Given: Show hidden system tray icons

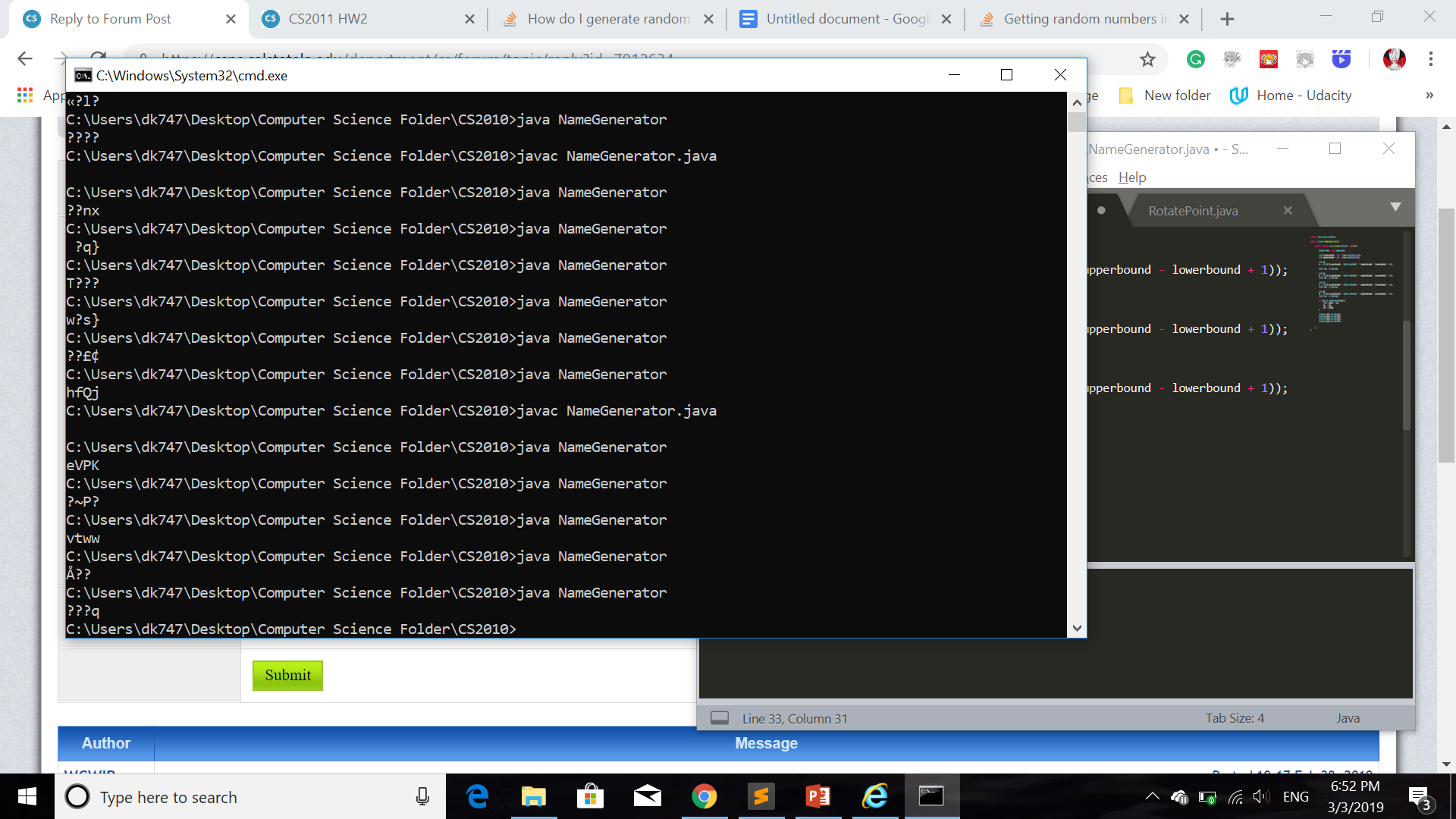Looking at the screenshot, I should pos(1152,796).
